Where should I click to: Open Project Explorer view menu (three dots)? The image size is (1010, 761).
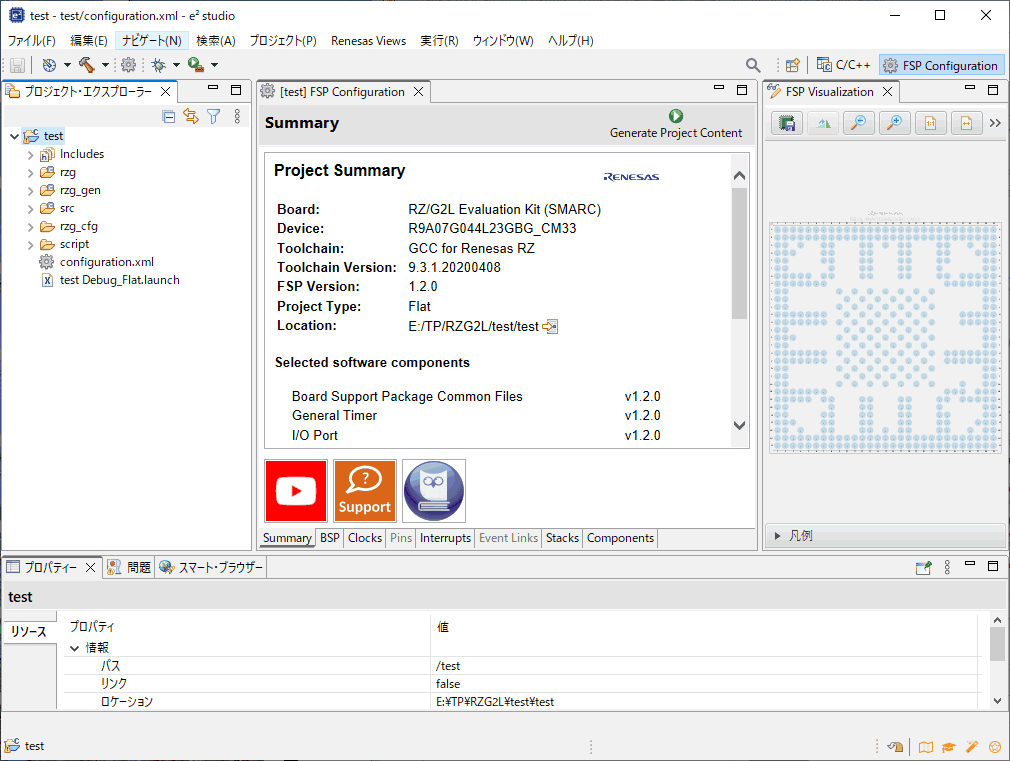(237, 116)
